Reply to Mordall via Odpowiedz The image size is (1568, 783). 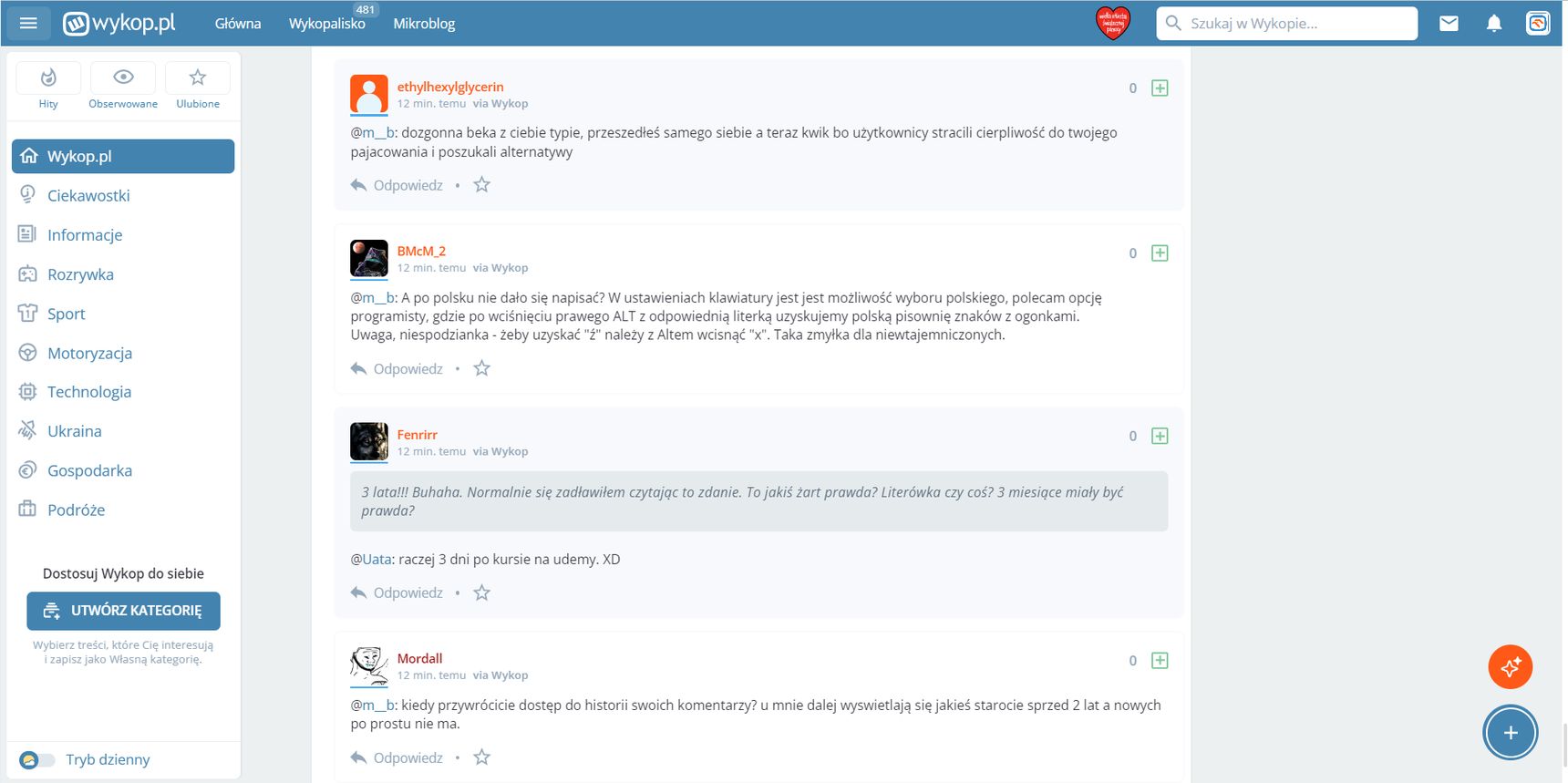pos(397,757)
